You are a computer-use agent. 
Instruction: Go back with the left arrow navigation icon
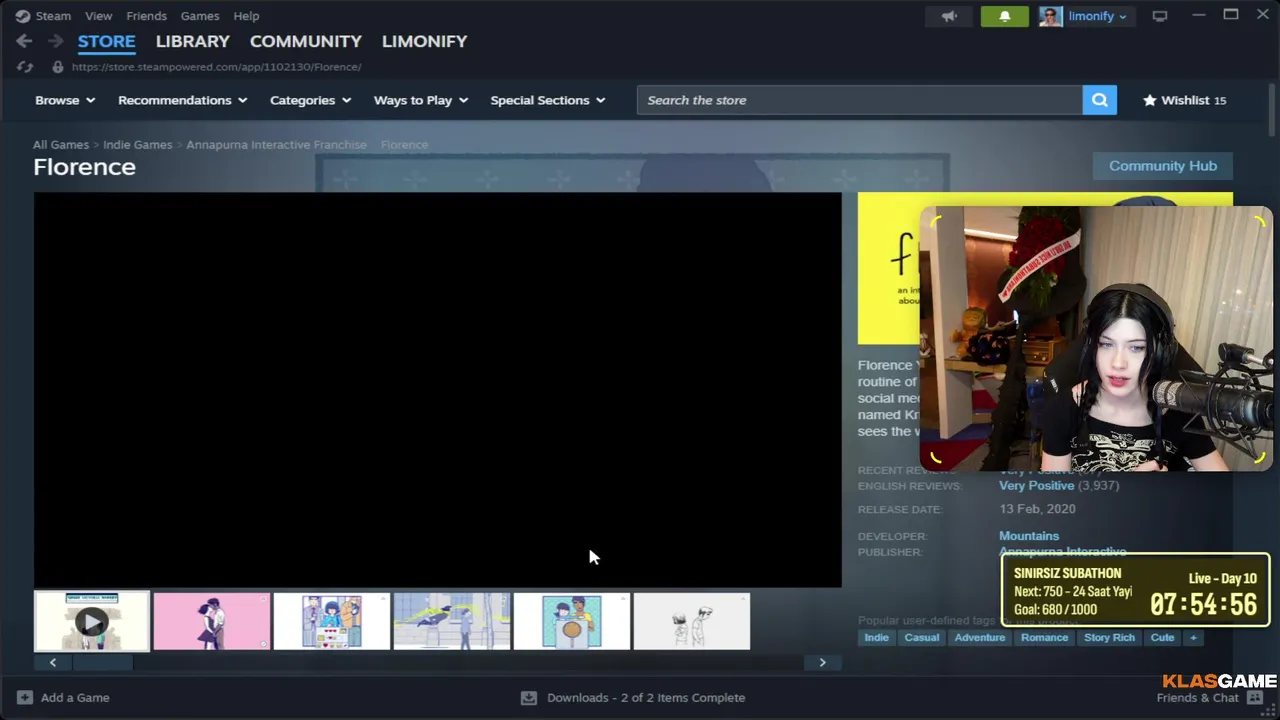click(24, 41)
